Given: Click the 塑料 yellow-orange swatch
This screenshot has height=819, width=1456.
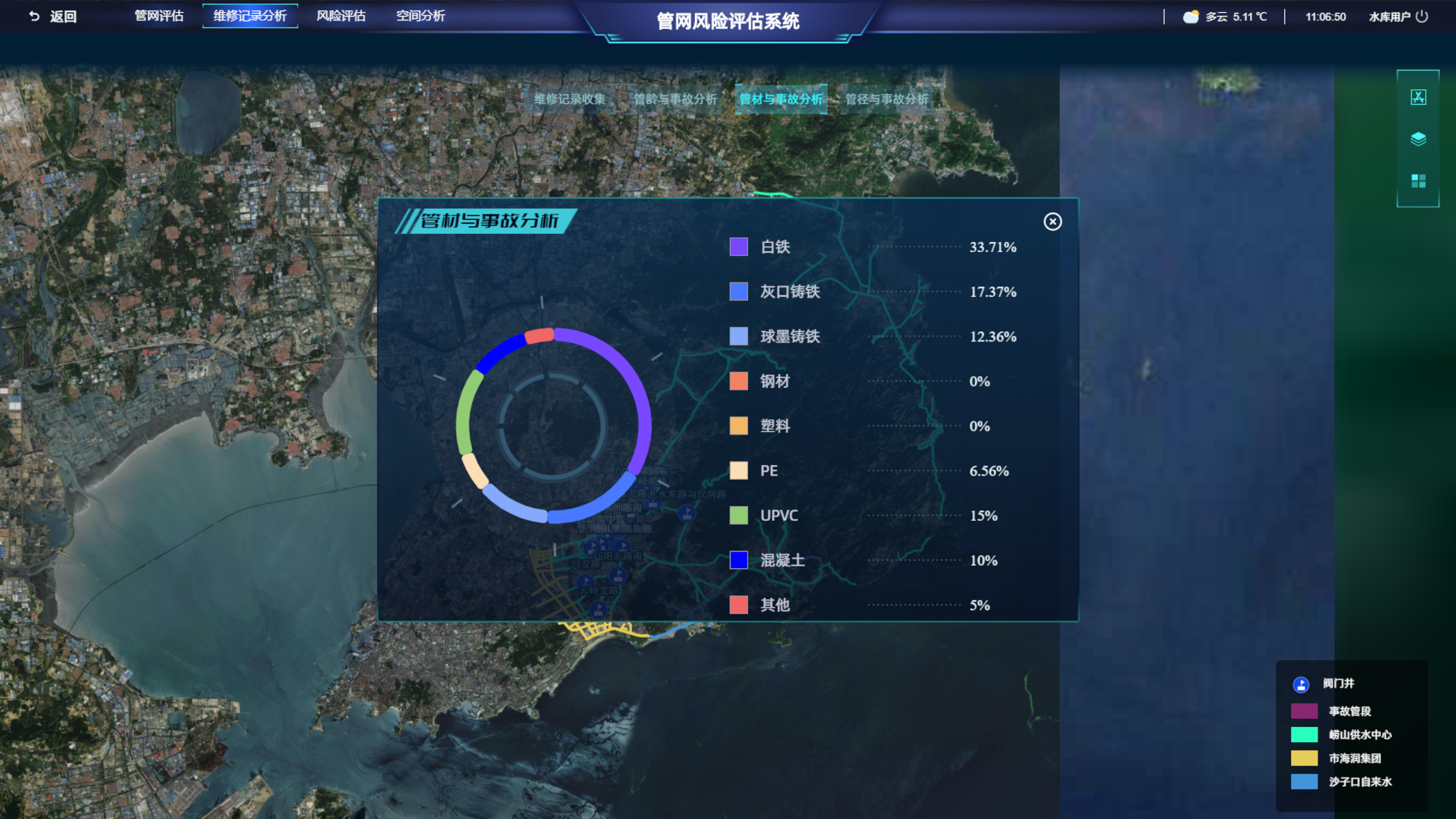Looking at the screenshot, I should coord(739,426).
